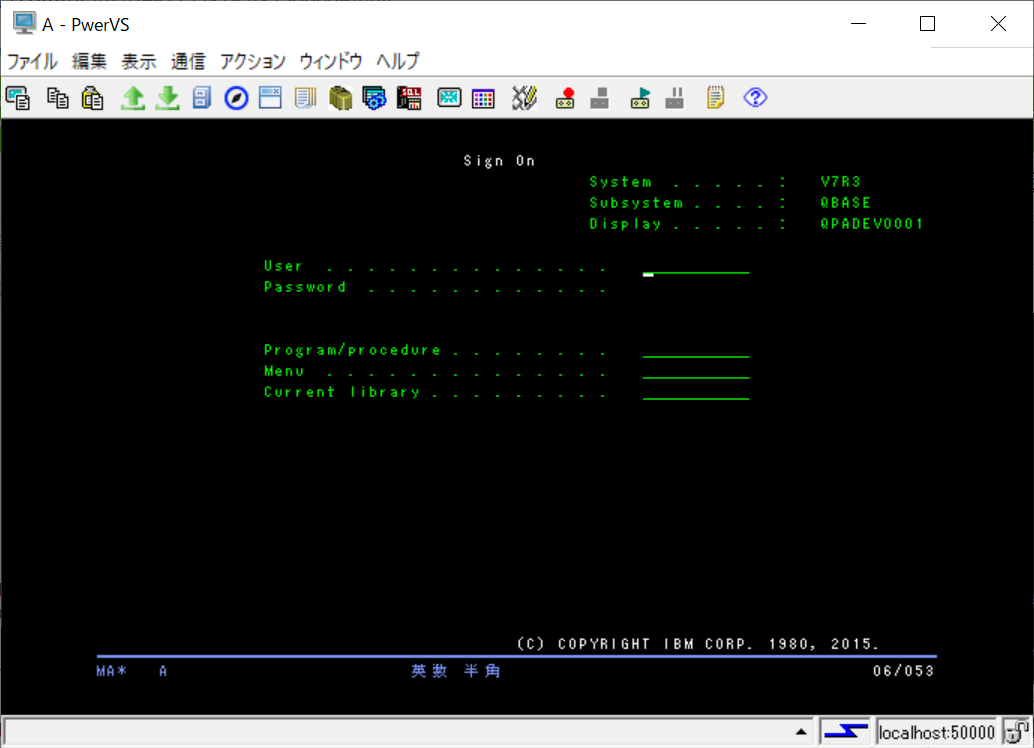Minimize the PwerVS window
The height and width of the screenshot is (748, 1034).
[x=859, y=24]
